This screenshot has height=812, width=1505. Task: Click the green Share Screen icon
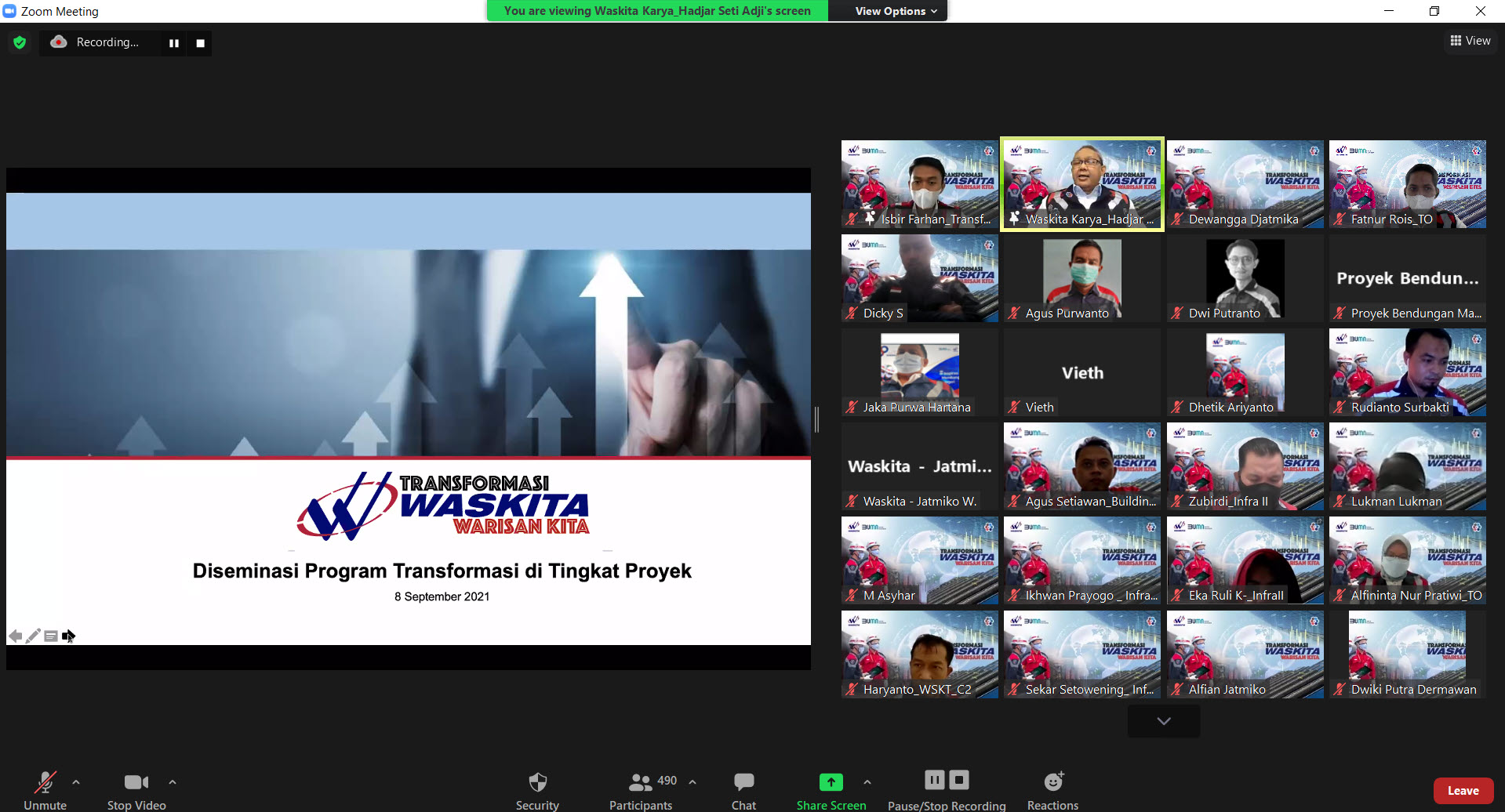[x=831, y=782]
